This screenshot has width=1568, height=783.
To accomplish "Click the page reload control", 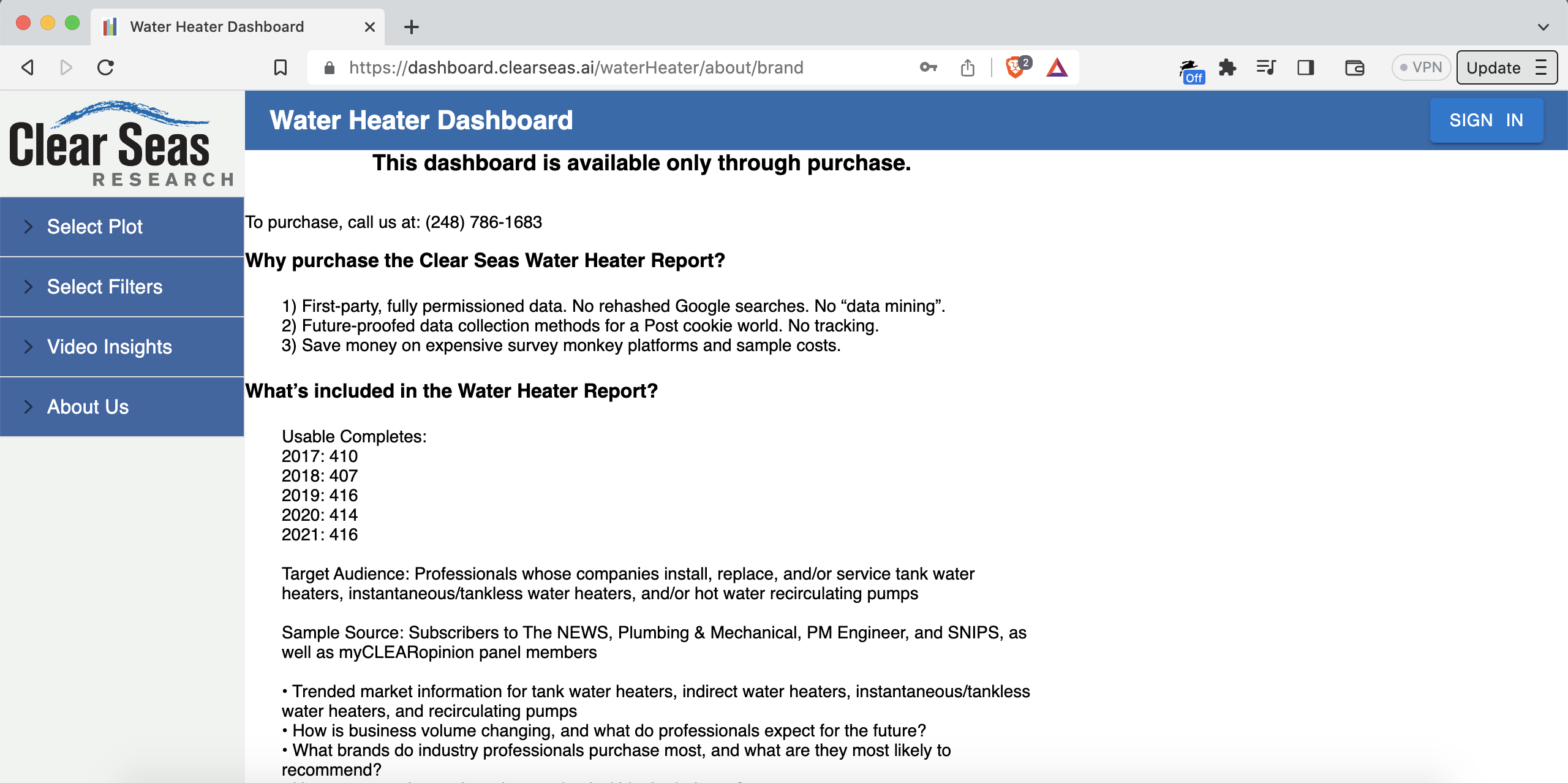I will tap(105, 67).
